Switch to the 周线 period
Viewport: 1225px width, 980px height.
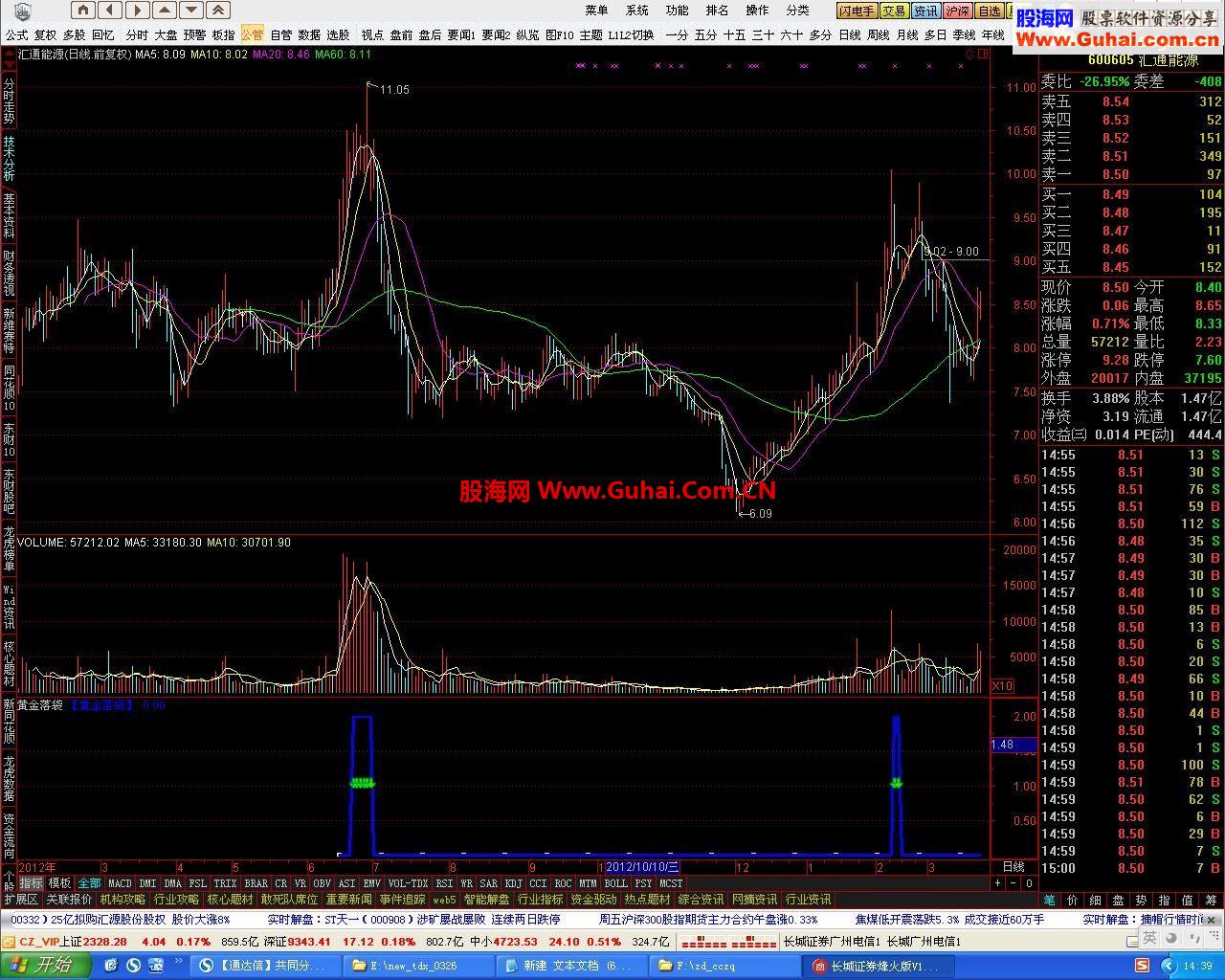click(878, 34)
